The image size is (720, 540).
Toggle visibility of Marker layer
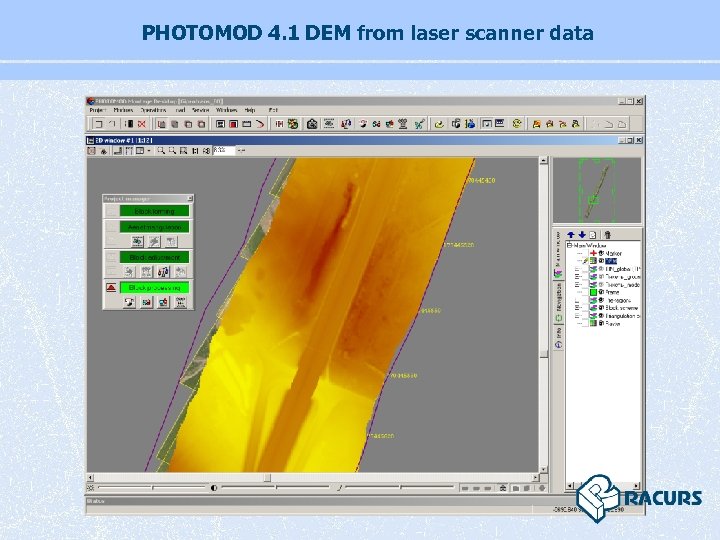click(601, 253)
